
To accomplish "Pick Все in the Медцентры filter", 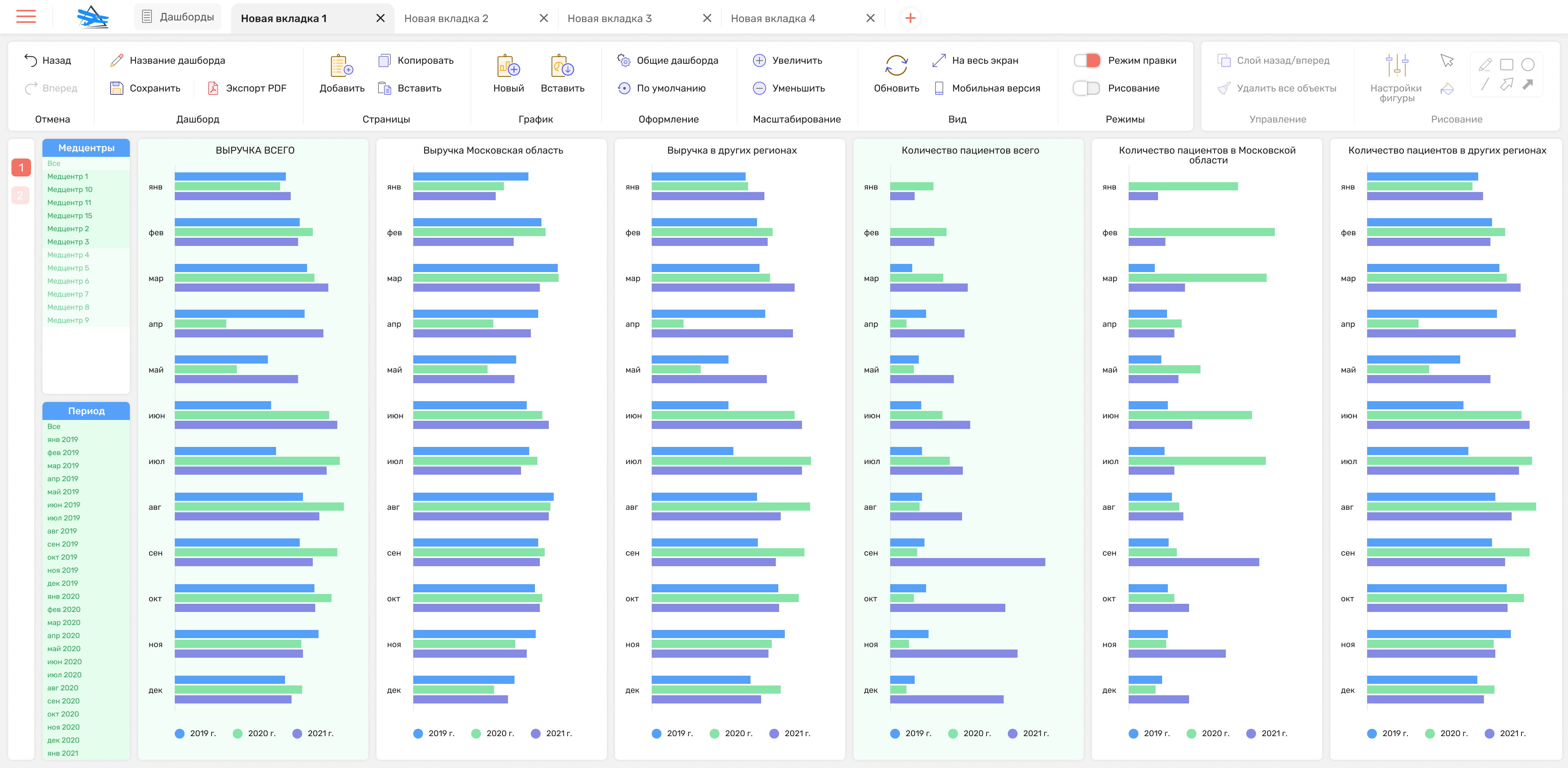I will 54,163.
